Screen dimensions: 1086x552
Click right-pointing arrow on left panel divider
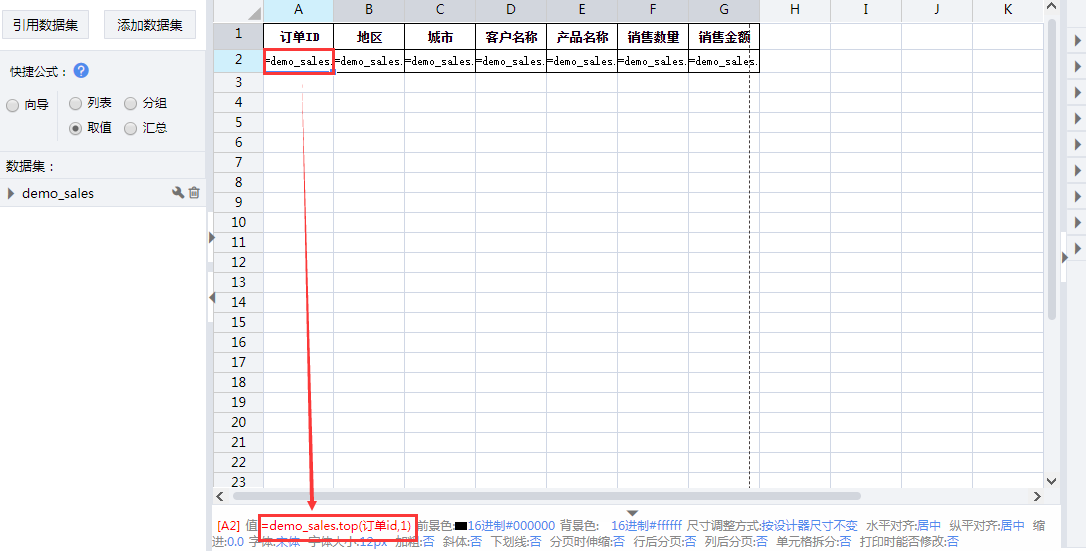(210, 238)
